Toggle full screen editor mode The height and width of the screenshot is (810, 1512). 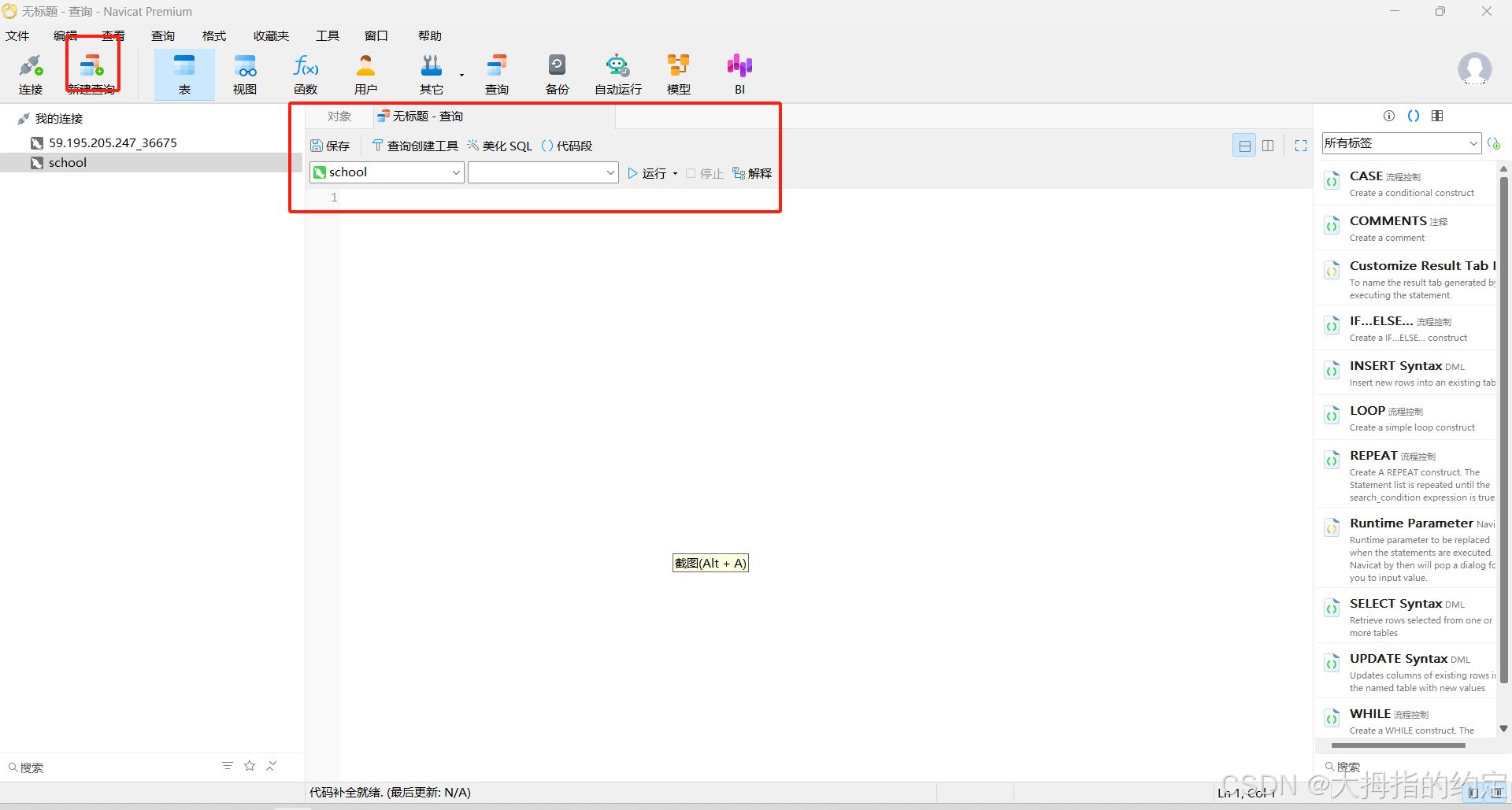(x=1301, y=146)
